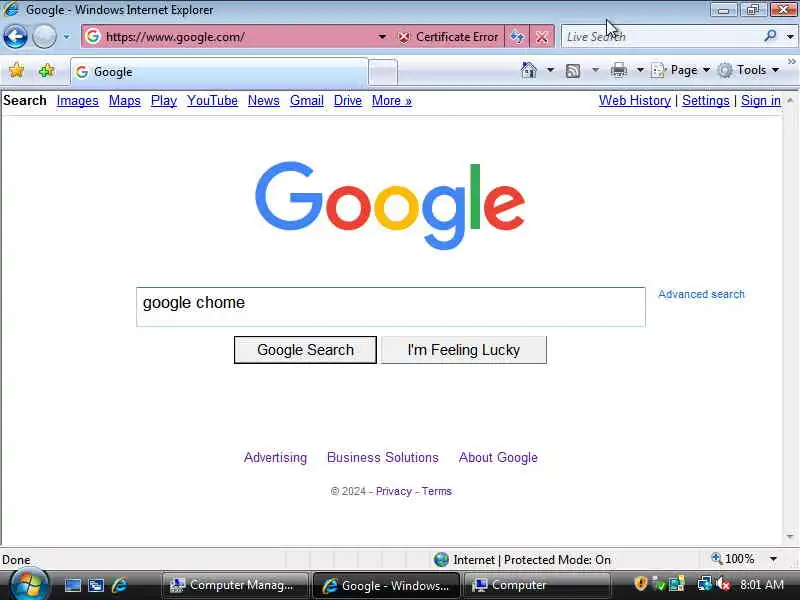800x600 pixels.
Task: Expand the address bar history dropdown
Action: point(382,37)
